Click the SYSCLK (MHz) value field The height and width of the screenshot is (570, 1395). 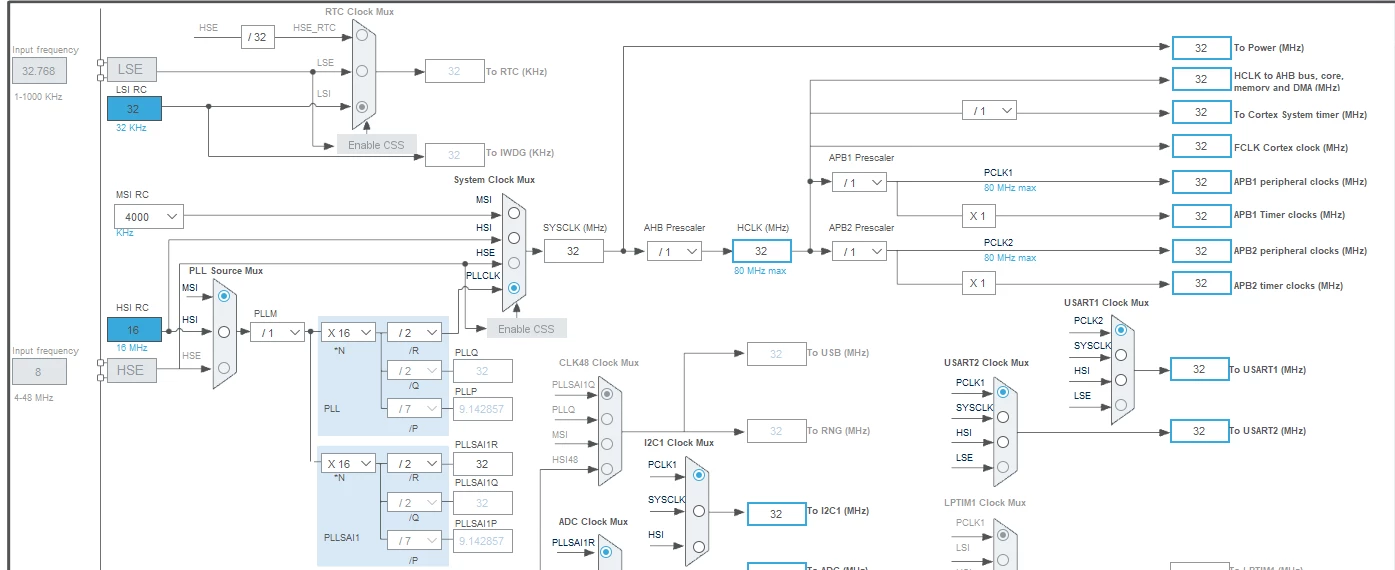(574, 251)
